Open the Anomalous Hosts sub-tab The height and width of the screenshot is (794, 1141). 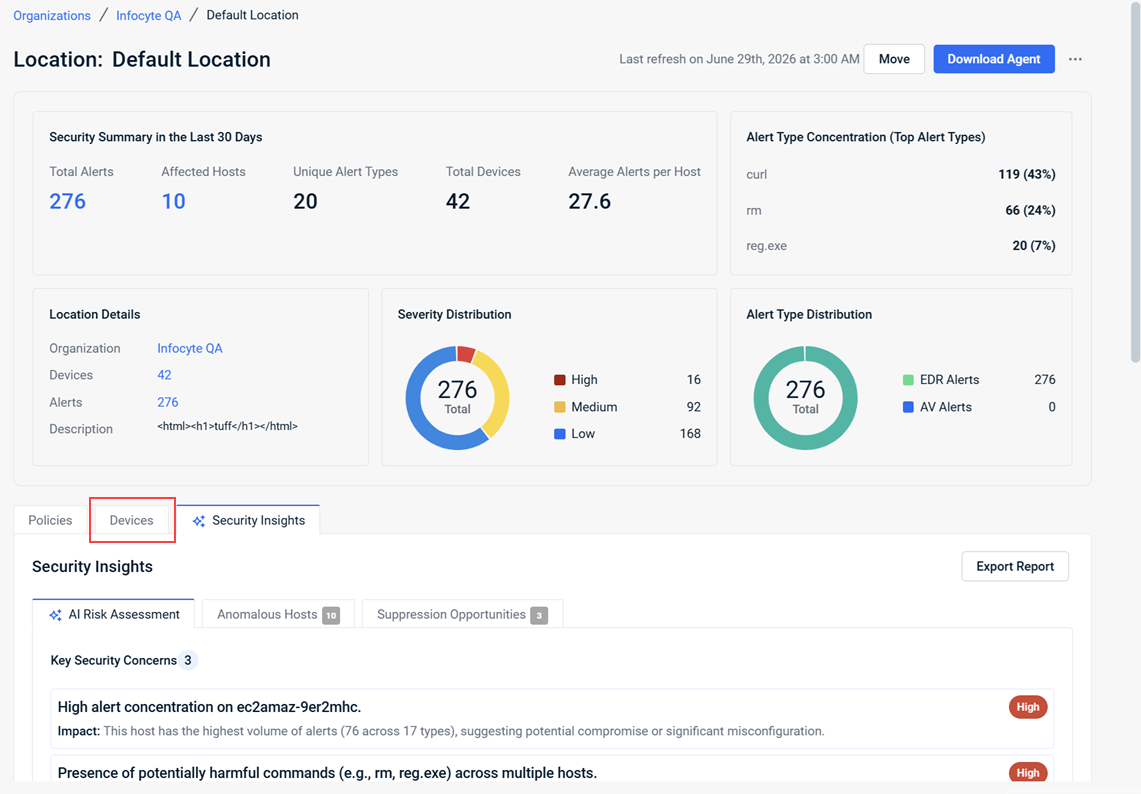(x=278, y=614)
